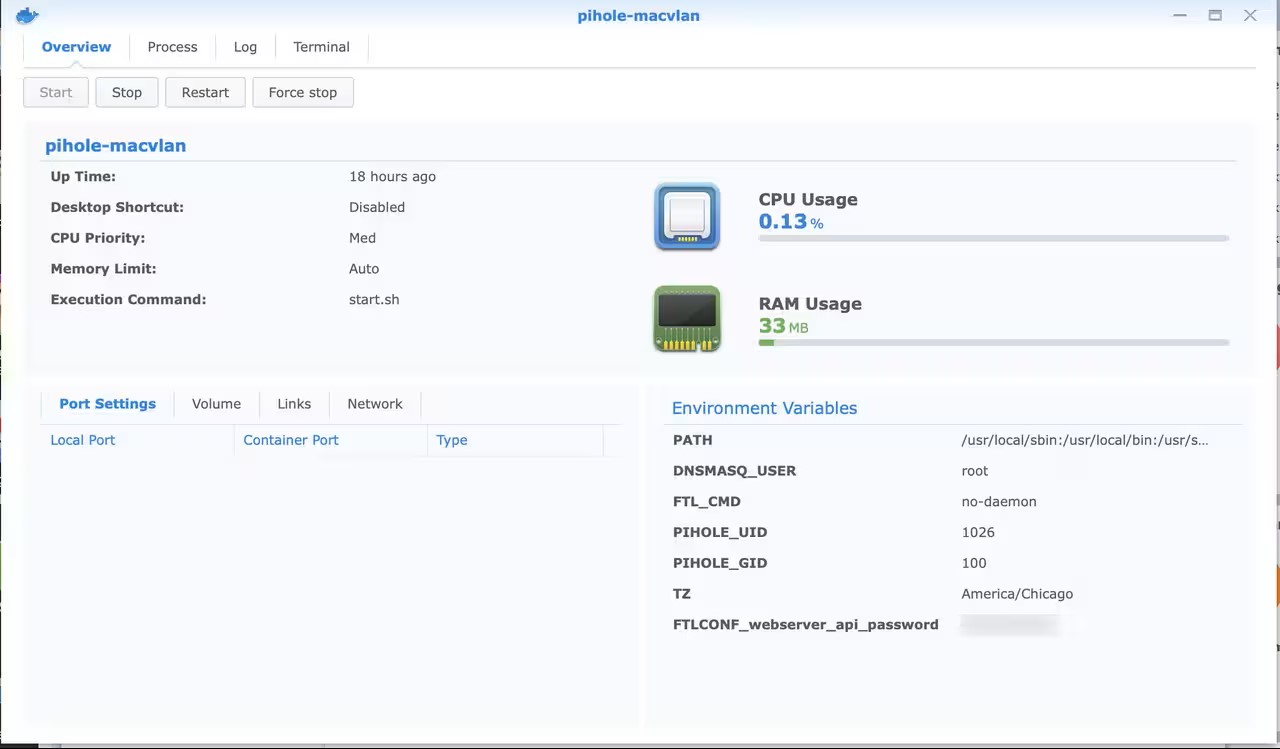Click the Type column header
The image size is (1280, 749).
click(452, 440)
